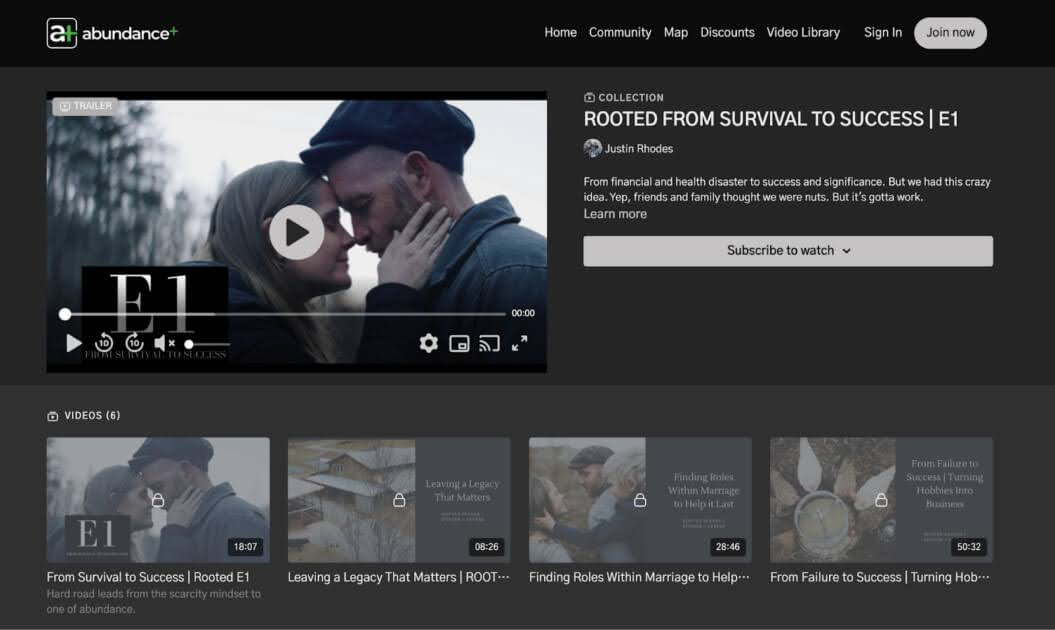Unmute the video player audio

163,343
